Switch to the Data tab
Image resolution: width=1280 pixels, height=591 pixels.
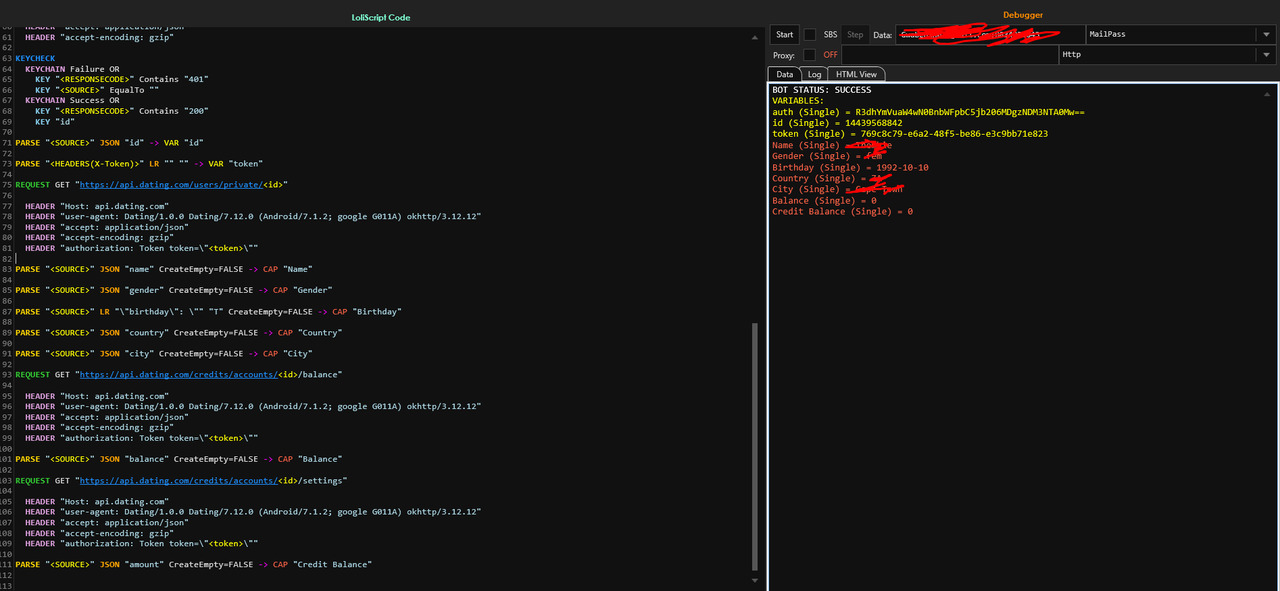tap(784, 74)
